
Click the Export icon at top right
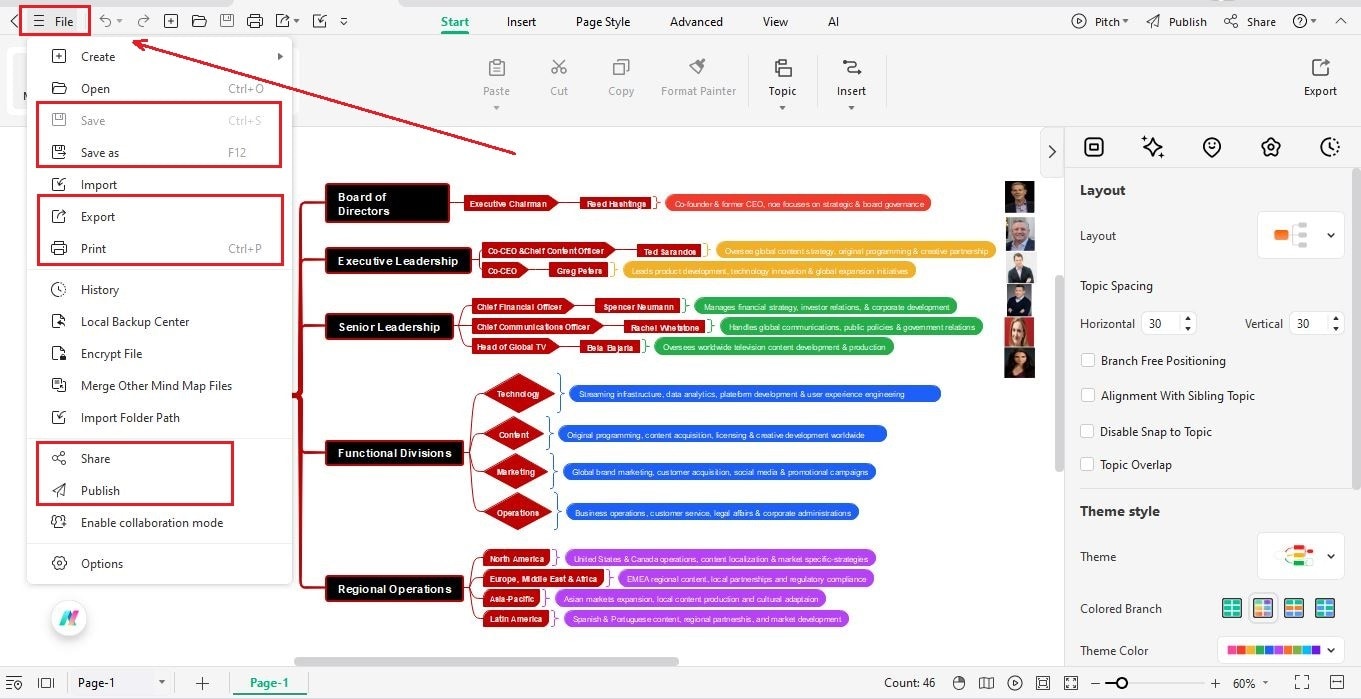click(1319, 75)
